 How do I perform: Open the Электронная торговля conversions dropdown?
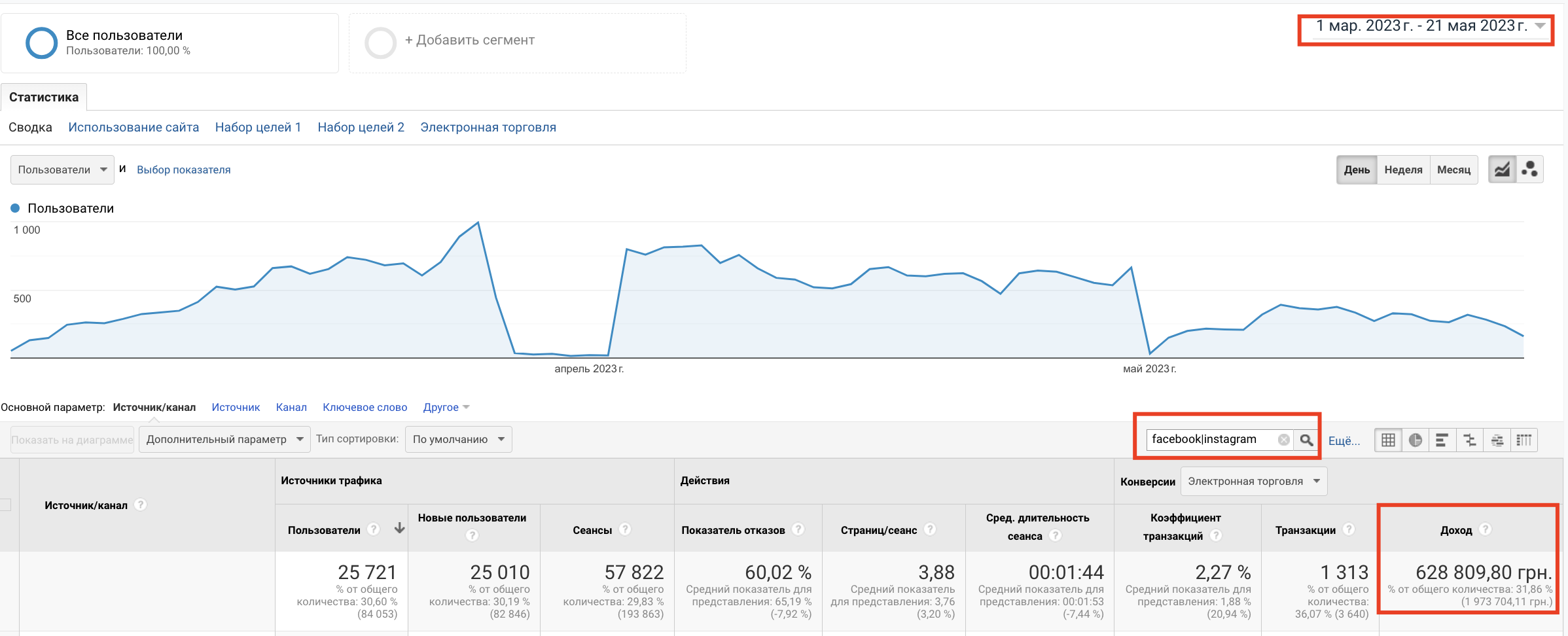[x=1254, y=481]
